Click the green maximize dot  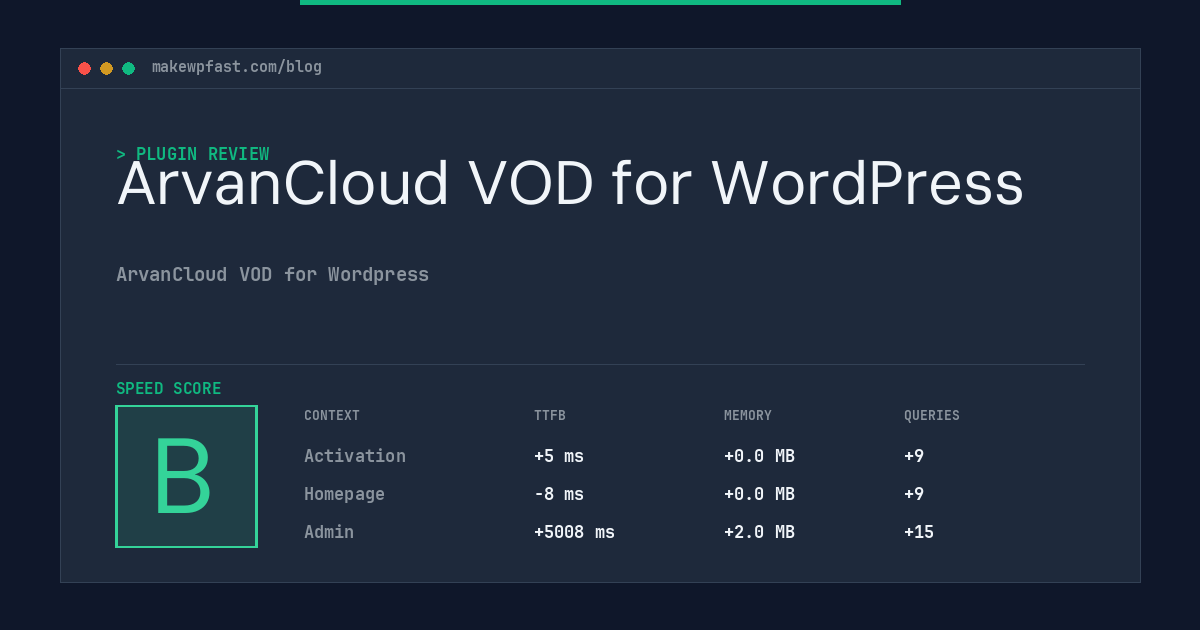coord(129,68)
